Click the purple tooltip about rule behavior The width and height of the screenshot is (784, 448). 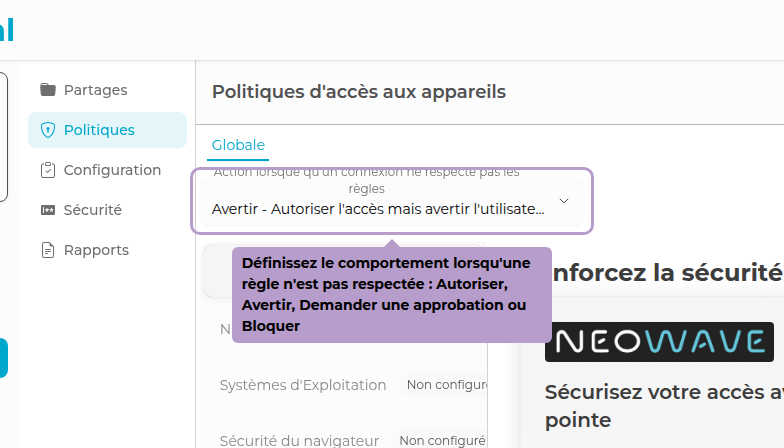(x=391, y=294)
